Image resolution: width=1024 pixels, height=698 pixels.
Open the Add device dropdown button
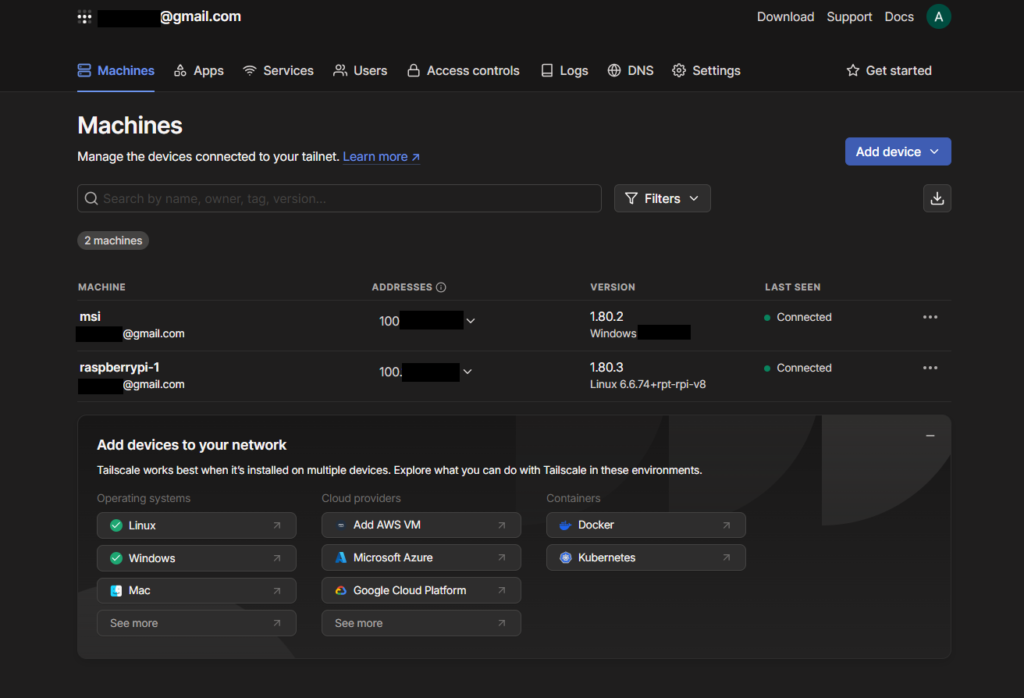pos(897,152)
